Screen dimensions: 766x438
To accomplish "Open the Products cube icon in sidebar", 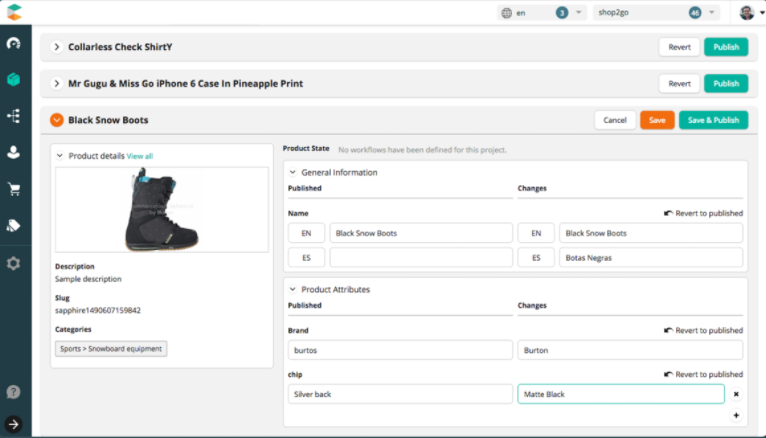I will [14, 79].
